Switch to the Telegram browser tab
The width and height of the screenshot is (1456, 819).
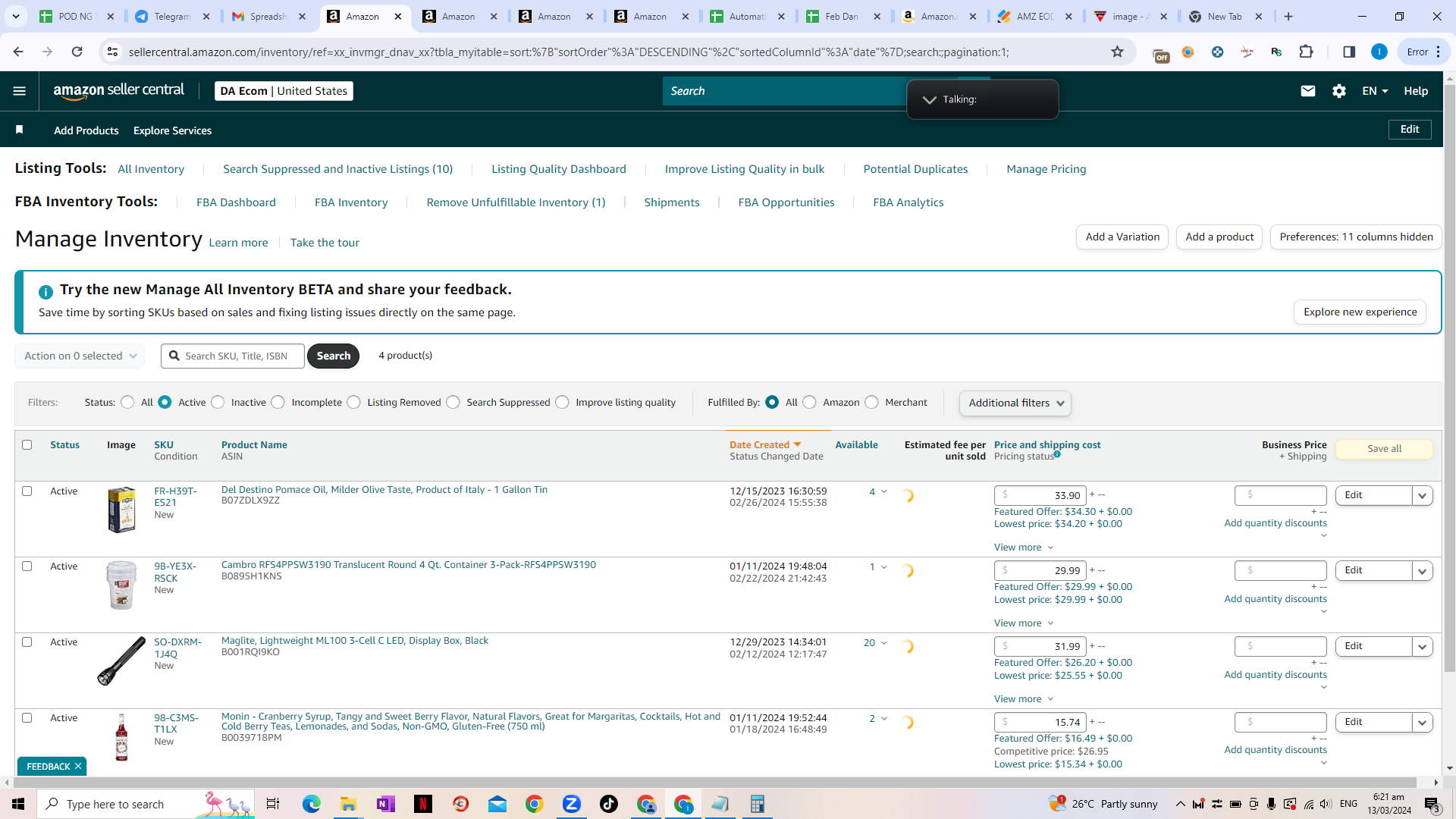172,16
